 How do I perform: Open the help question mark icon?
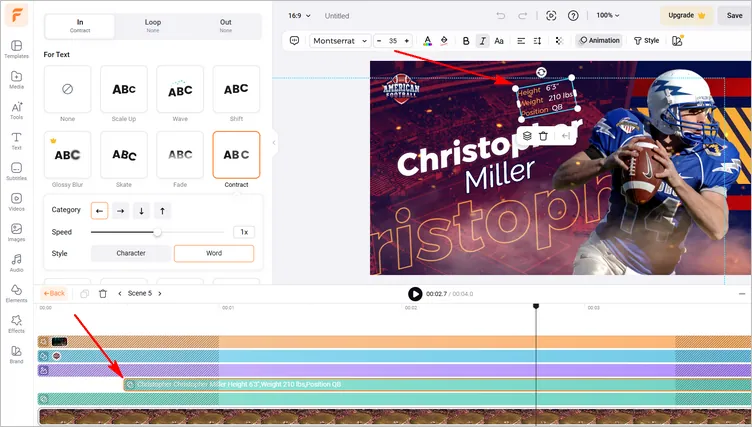point(573,16)
